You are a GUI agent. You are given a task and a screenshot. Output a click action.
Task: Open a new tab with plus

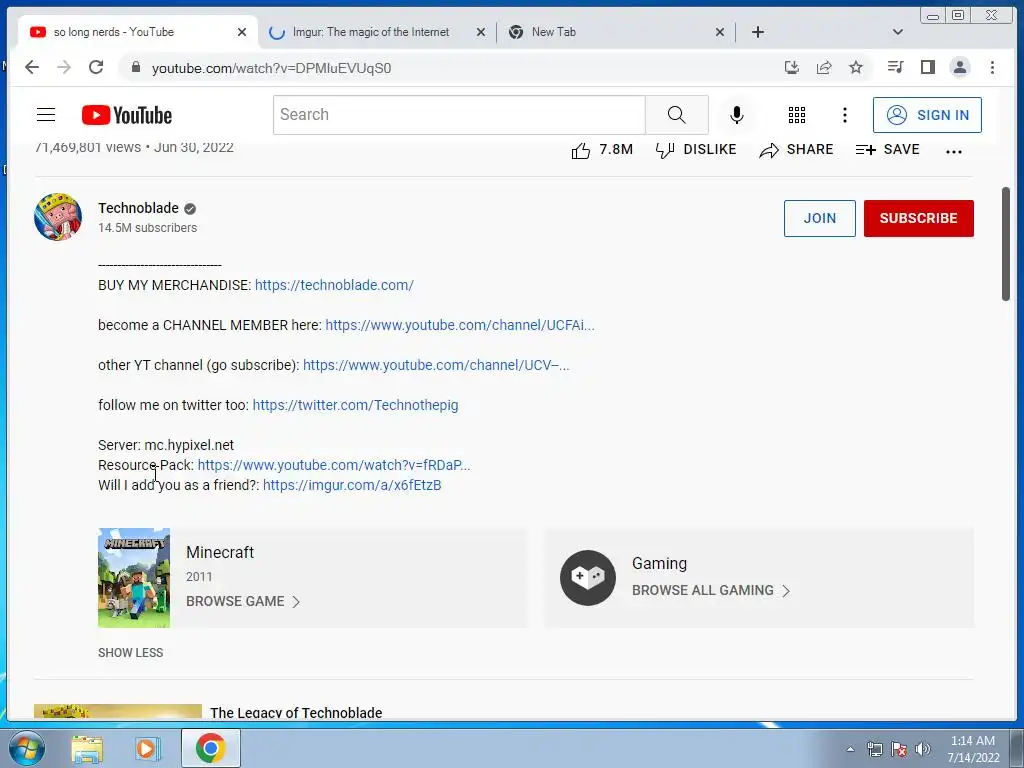tap(758, 32)
